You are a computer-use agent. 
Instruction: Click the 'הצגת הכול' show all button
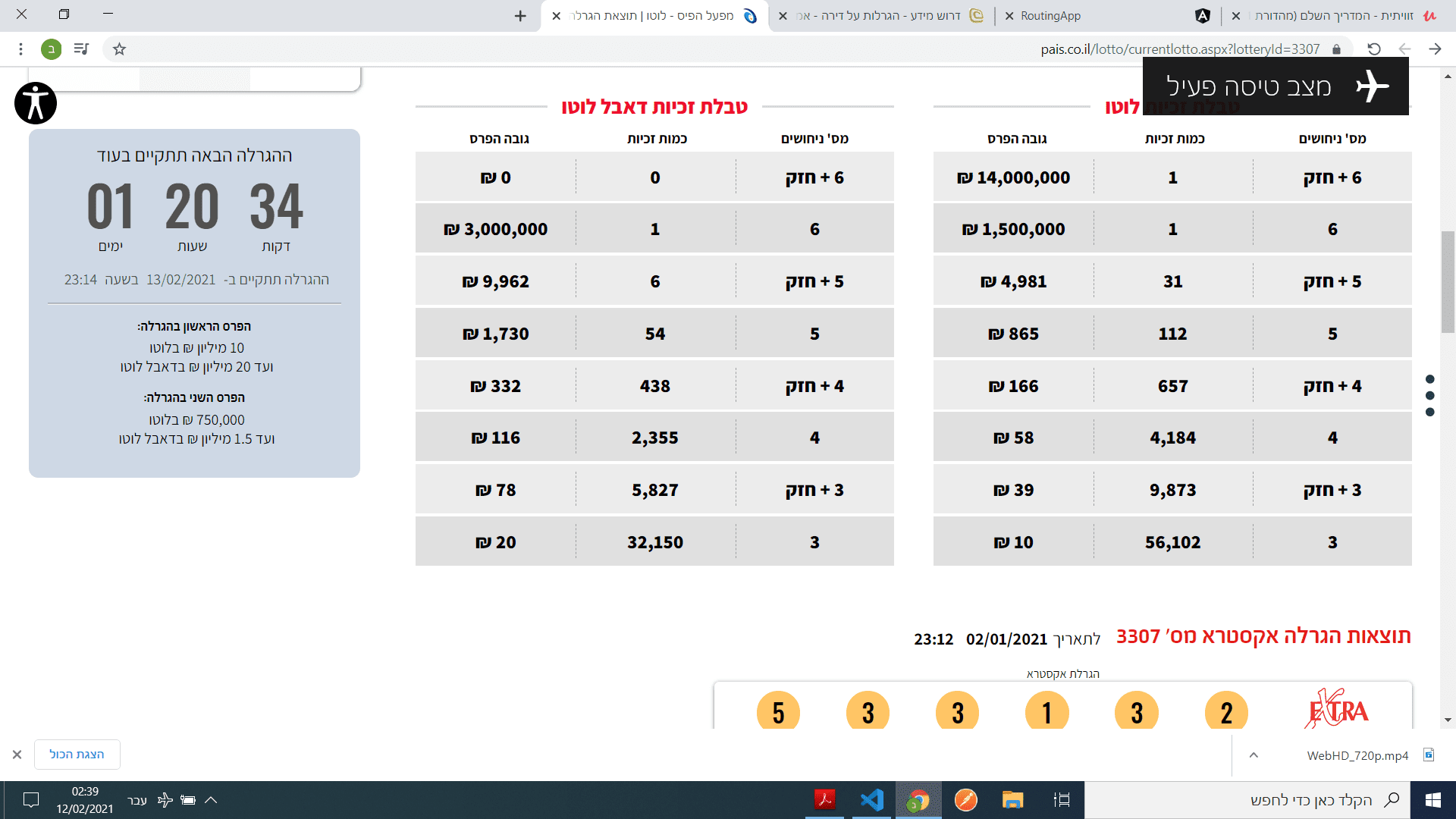click(x=77, y=755)
